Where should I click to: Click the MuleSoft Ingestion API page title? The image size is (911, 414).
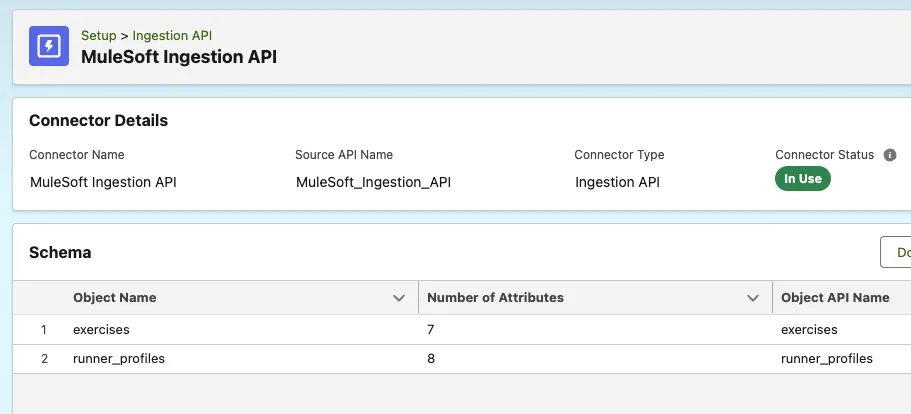click(x=179, y=57)
